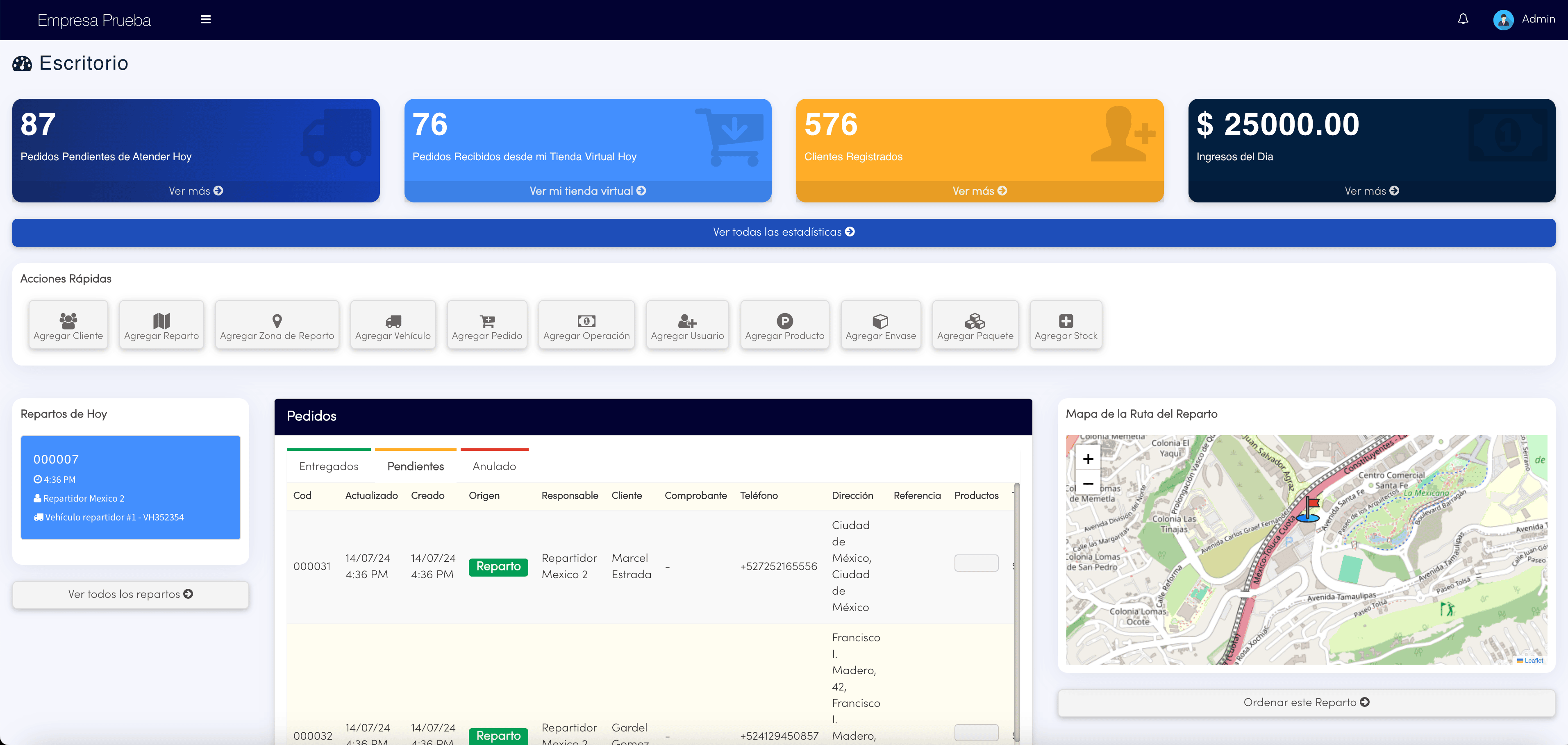Click Agregar Envase box icon button
Screen dimensions: 1568x745
pyautogui.click(x=881, y=325)
